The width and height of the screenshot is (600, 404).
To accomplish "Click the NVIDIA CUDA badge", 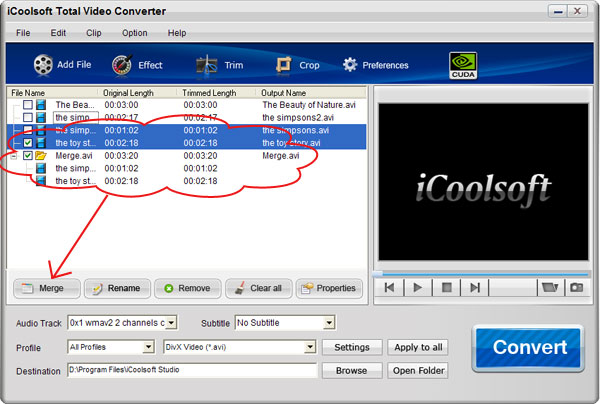I will 463,65.
